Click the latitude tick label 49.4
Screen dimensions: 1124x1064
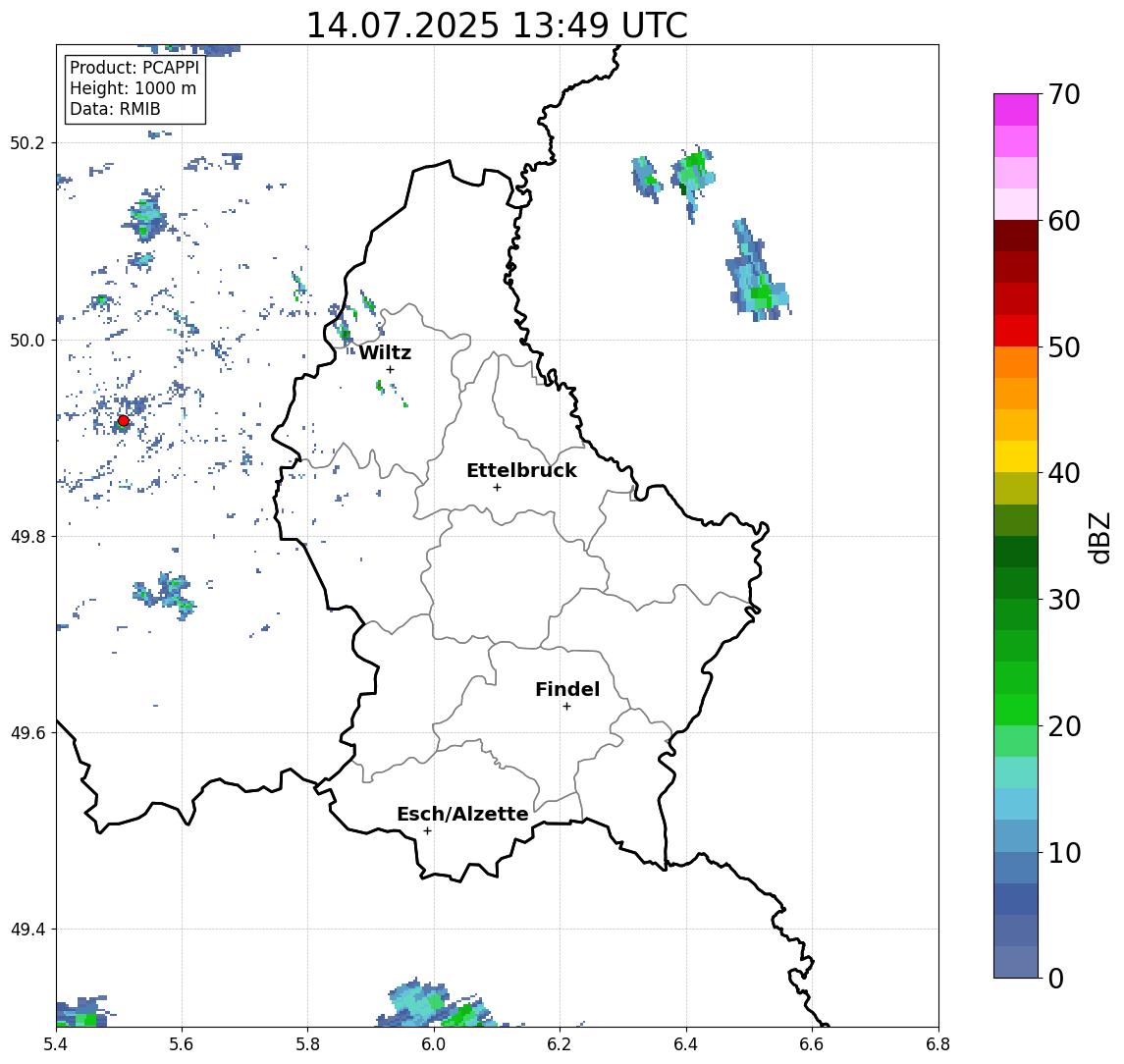pyautogui.click(x=27, y=930)
